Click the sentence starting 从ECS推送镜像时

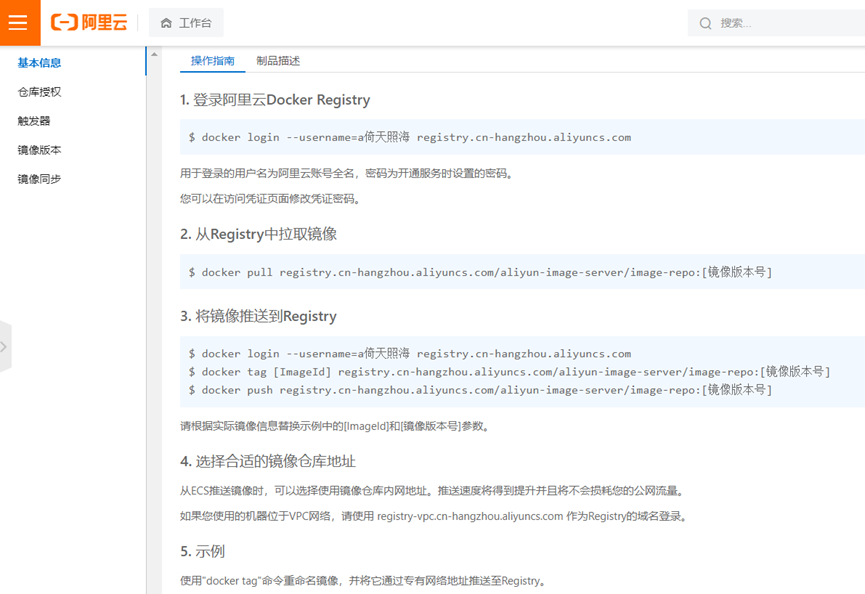pos(434,490)
